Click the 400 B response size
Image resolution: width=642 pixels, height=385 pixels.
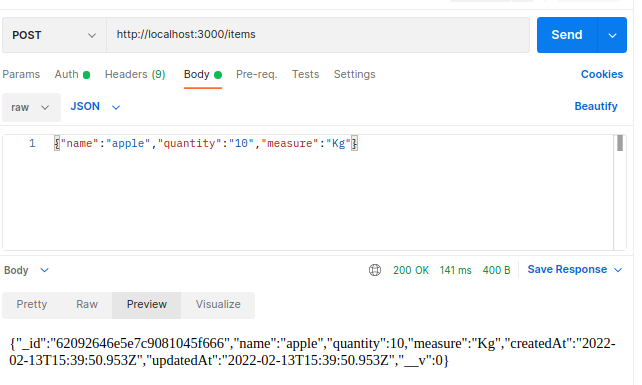coord(496,270)
